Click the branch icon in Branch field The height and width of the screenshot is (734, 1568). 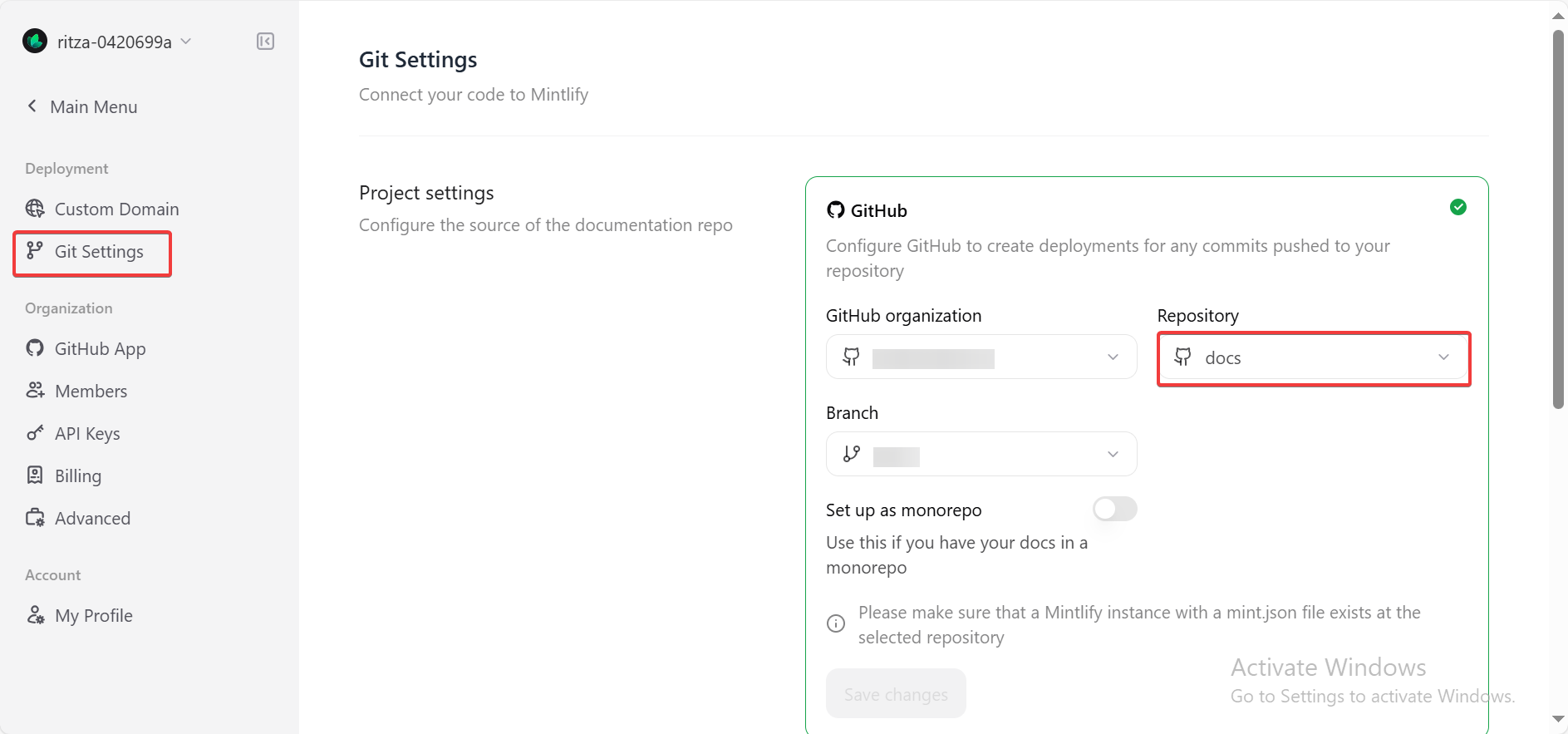click(851, 454)
